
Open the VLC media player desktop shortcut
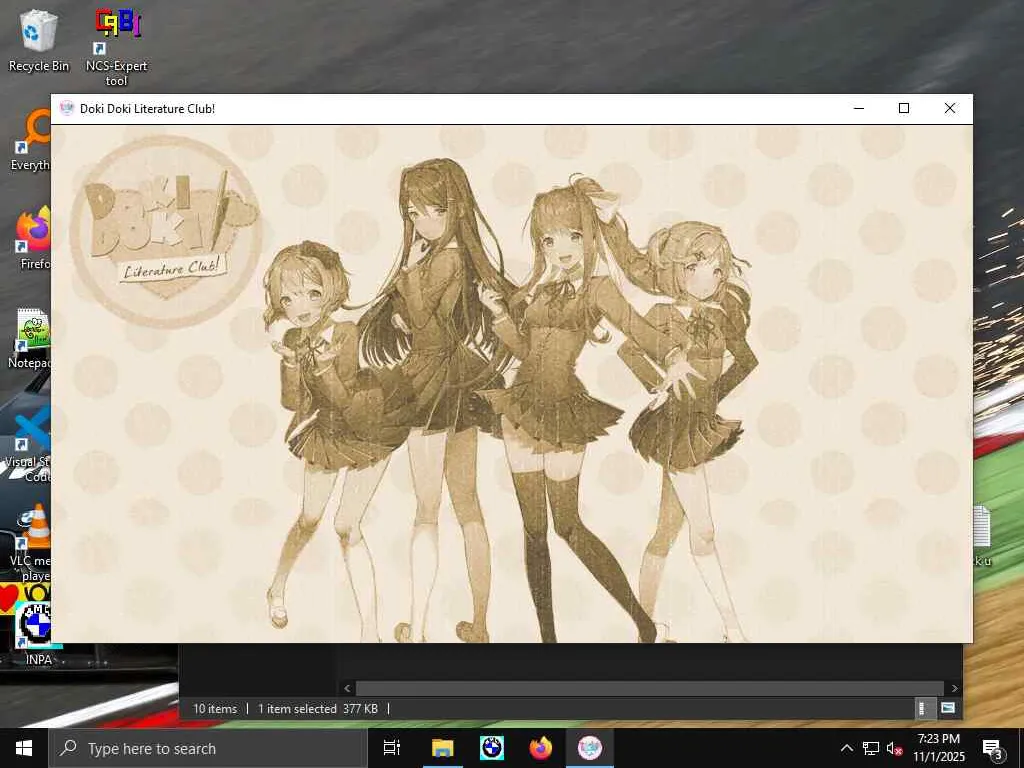[x=31, y=542]
